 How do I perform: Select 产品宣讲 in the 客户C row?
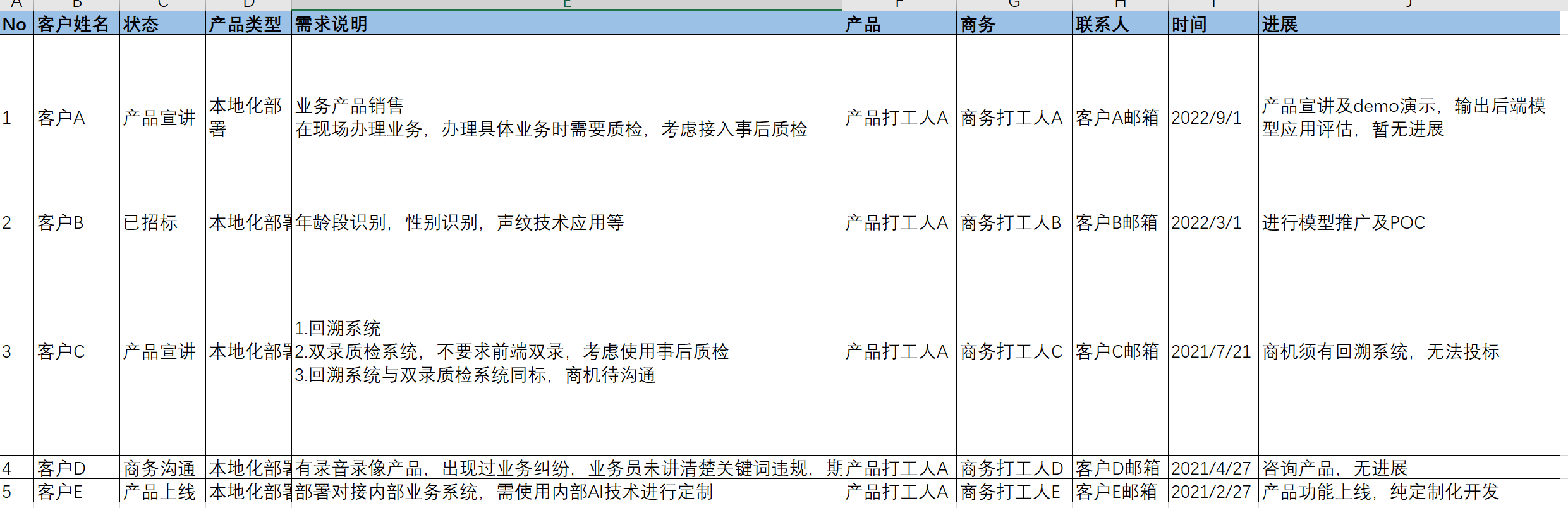pyautogui.click(x=162, y=351)
